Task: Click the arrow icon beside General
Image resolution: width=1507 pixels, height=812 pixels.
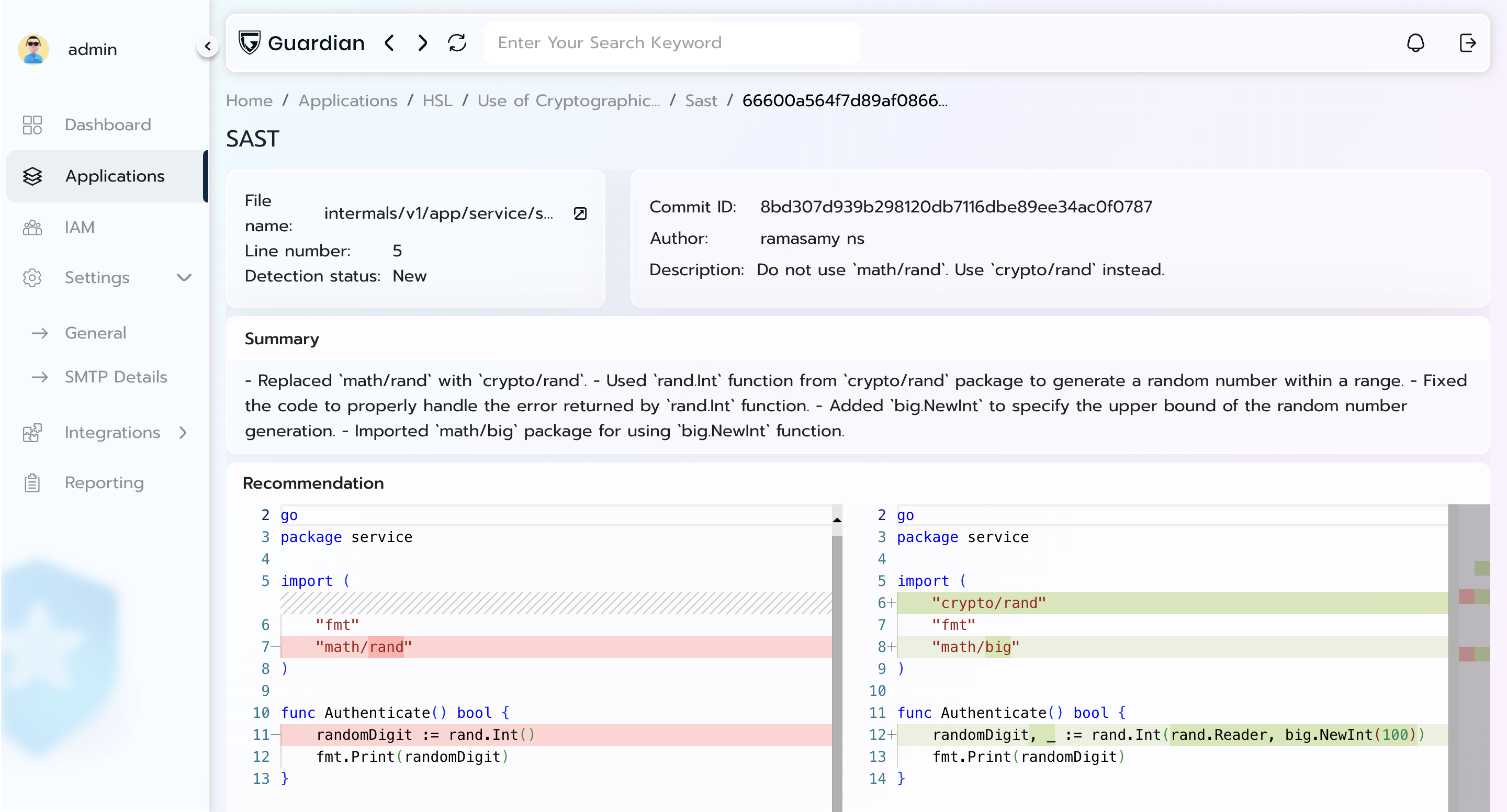Action: coord(40,333)
